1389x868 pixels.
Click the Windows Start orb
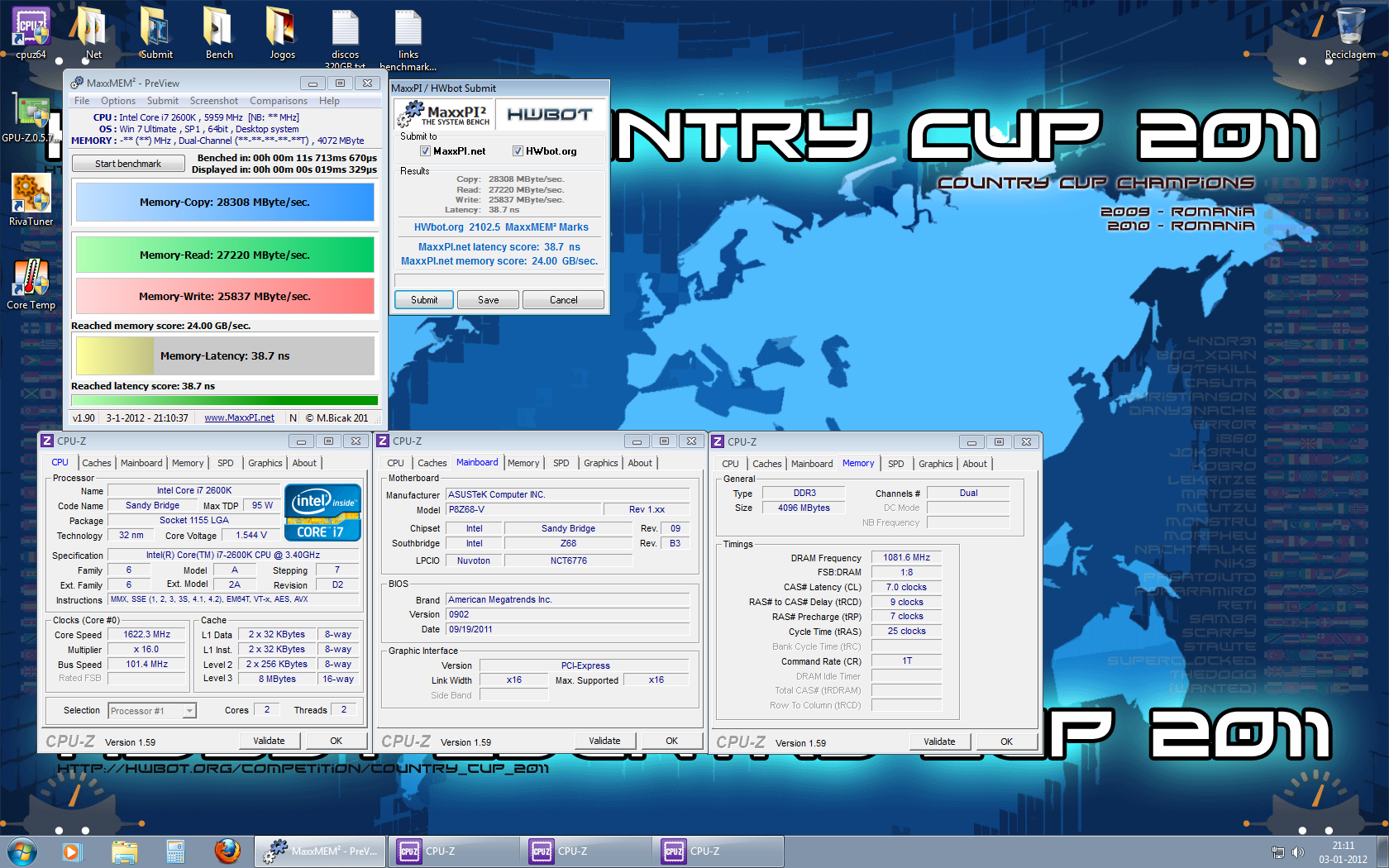click(22, 851)
